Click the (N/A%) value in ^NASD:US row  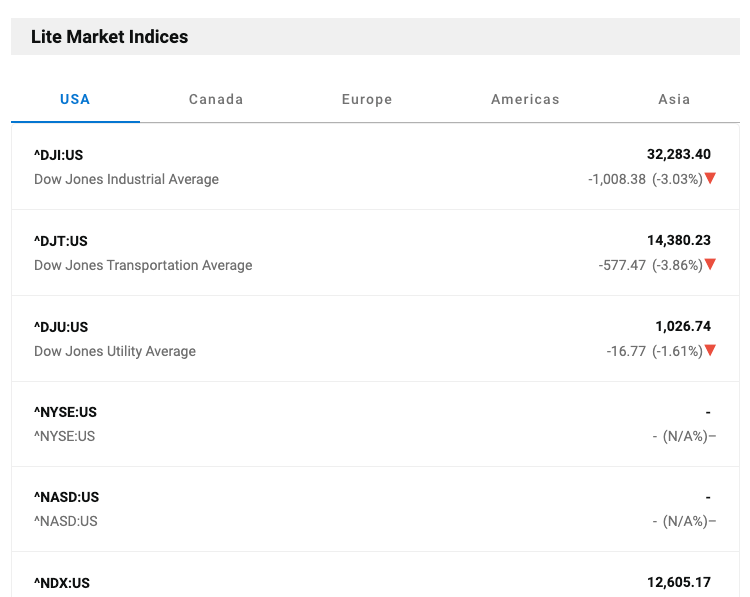click(685, 521)
